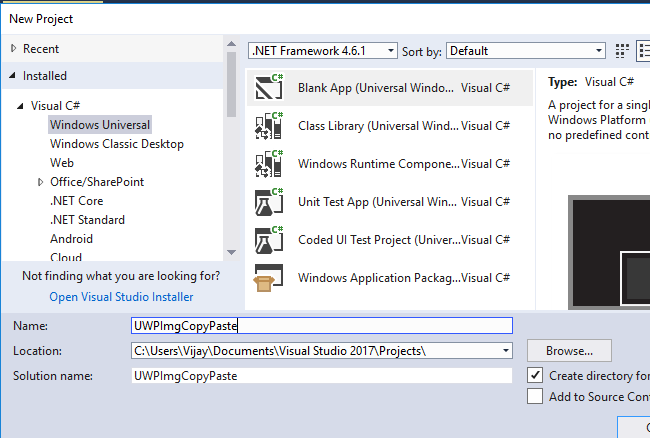Image resolution: width=650 pixels, height=438 pixels.
Task: Select the .NET Core category
Action: [x=77, y=201]
